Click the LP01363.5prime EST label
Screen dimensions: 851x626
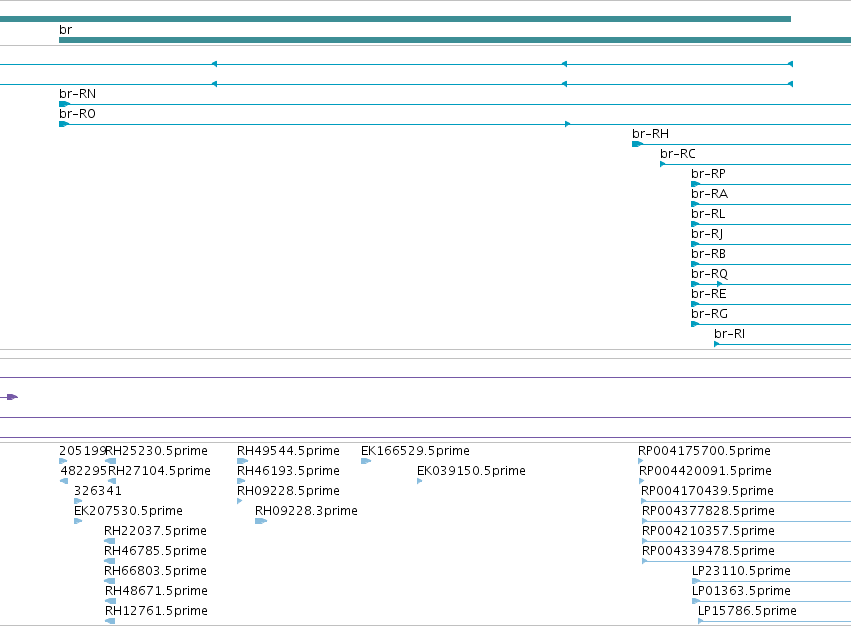741,591
